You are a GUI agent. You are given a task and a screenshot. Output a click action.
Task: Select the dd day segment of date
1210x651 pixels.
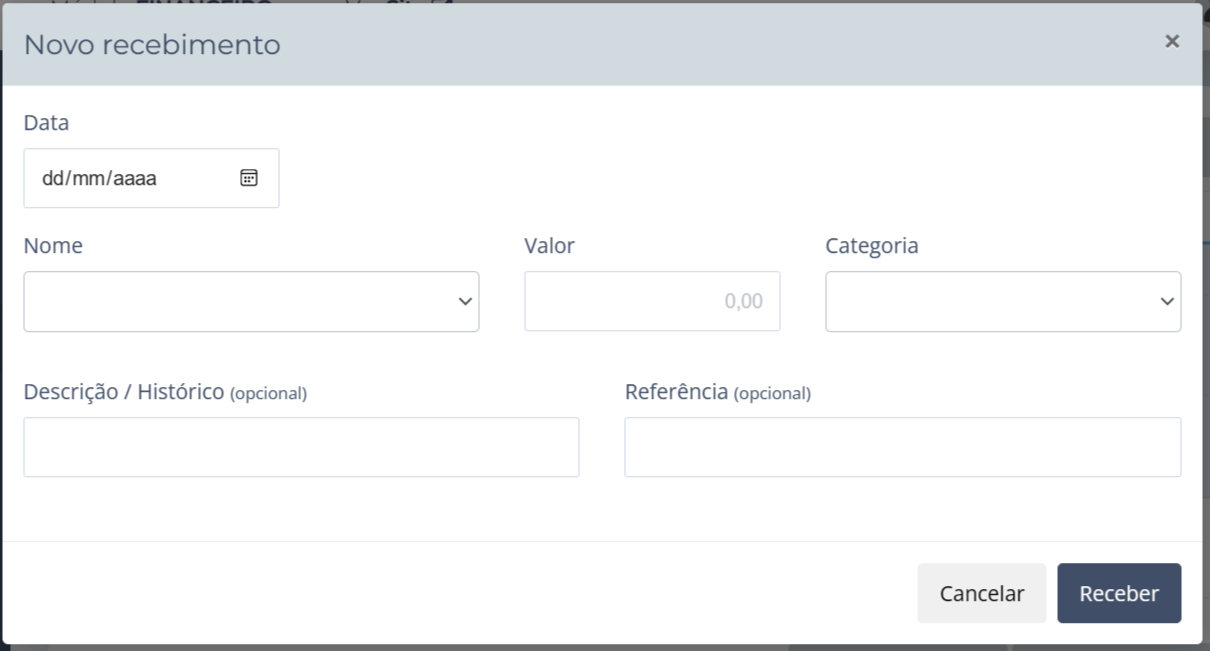point(52,179)
